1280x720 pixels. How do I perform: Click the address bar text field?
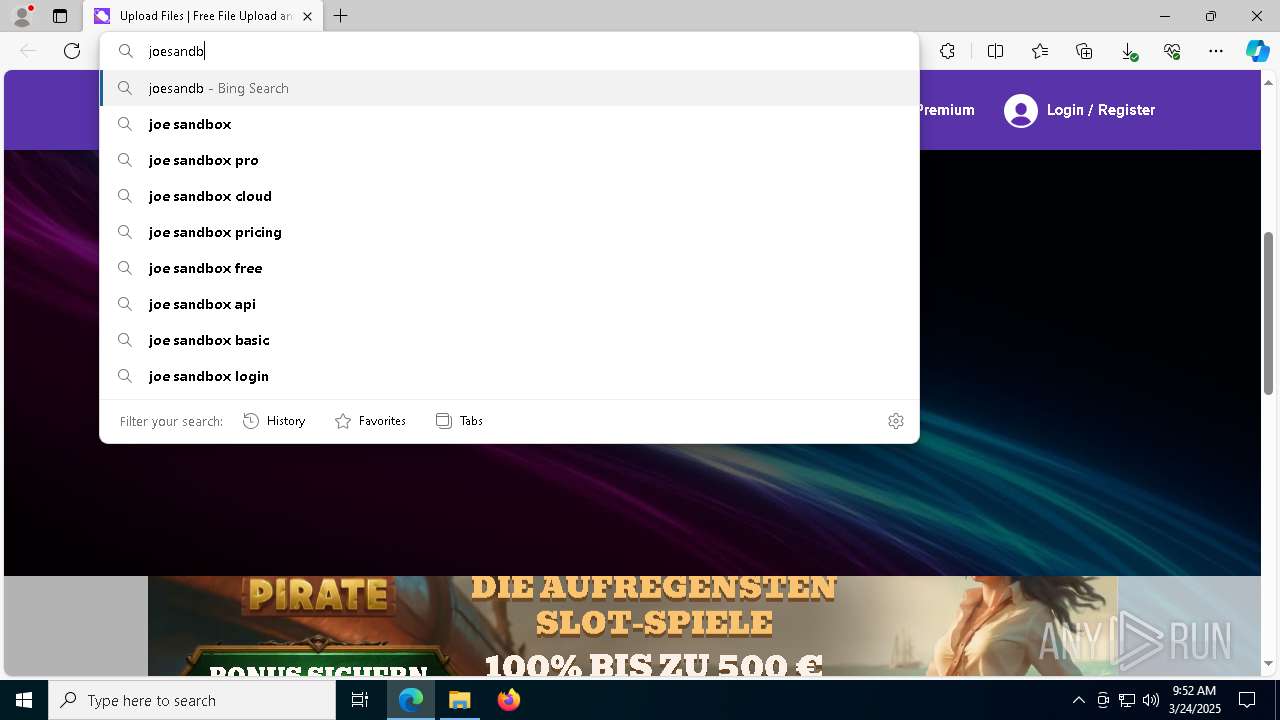tap(510, 51)
